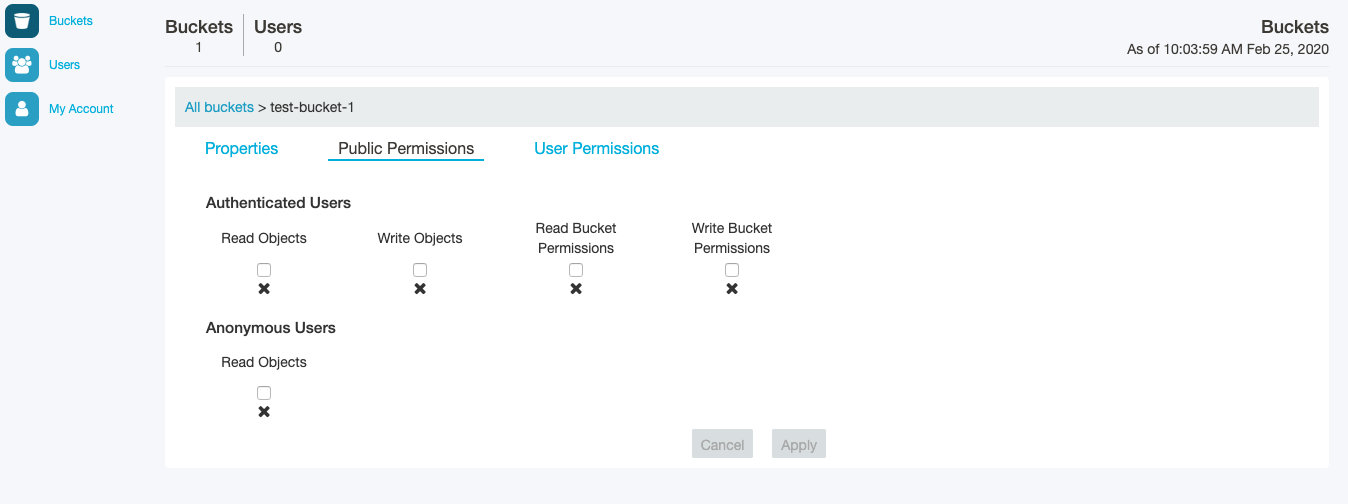1348x504 pixels.
Task: Enable Read Objects for Anonymous Users
Action: [264, 393]
